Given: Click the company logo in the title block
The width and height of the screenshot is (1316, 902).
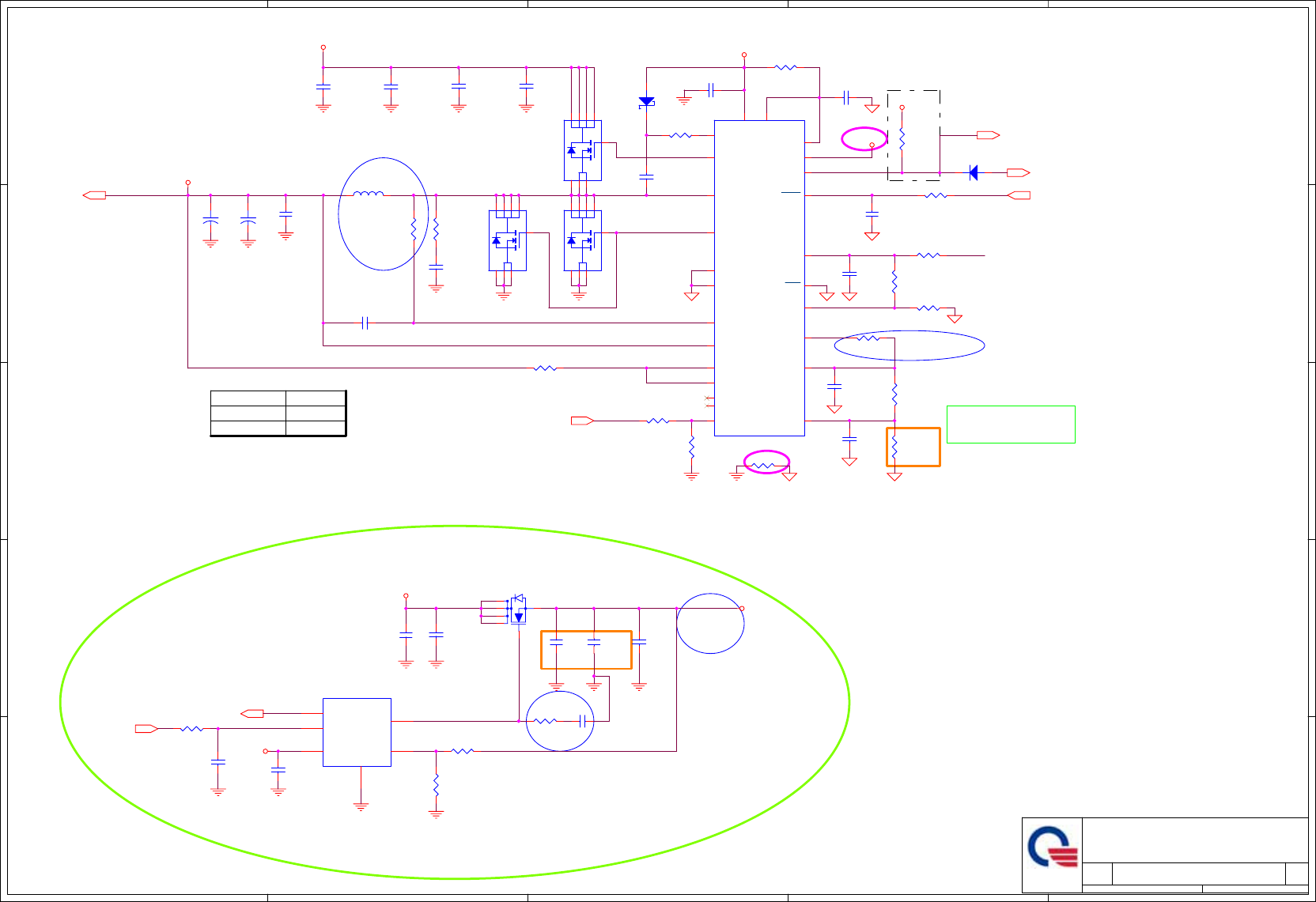Looking at the screenshot, I should pyautogui.click(x=1053, y=847).
